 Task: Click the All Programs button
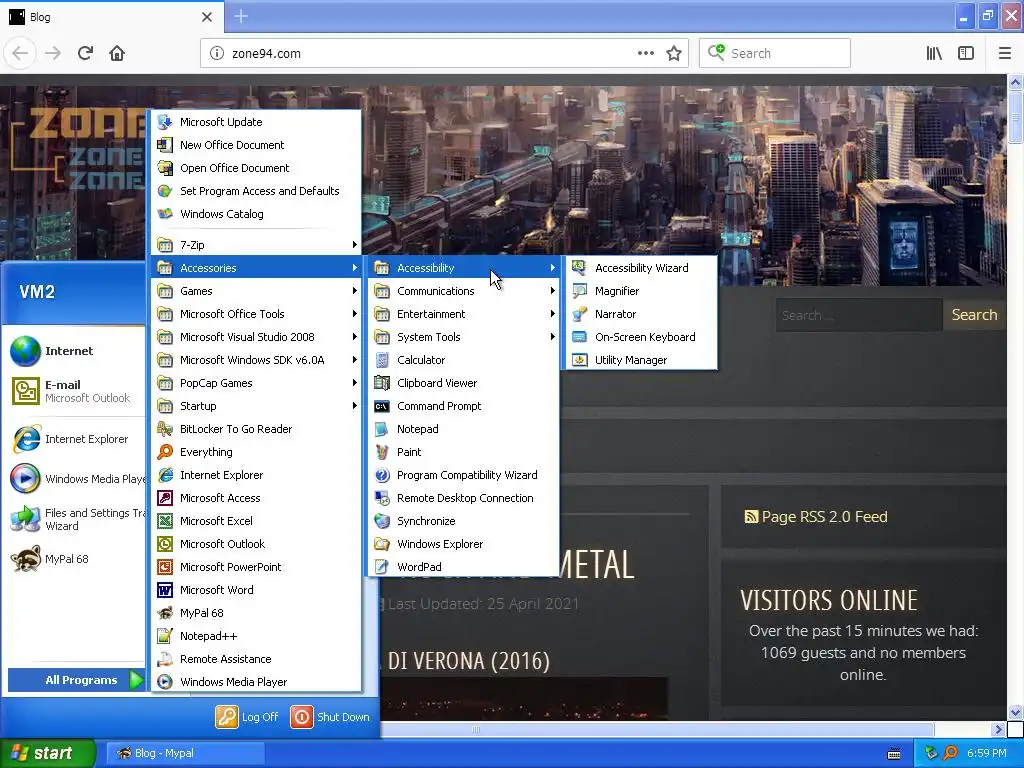pos(76,680)
